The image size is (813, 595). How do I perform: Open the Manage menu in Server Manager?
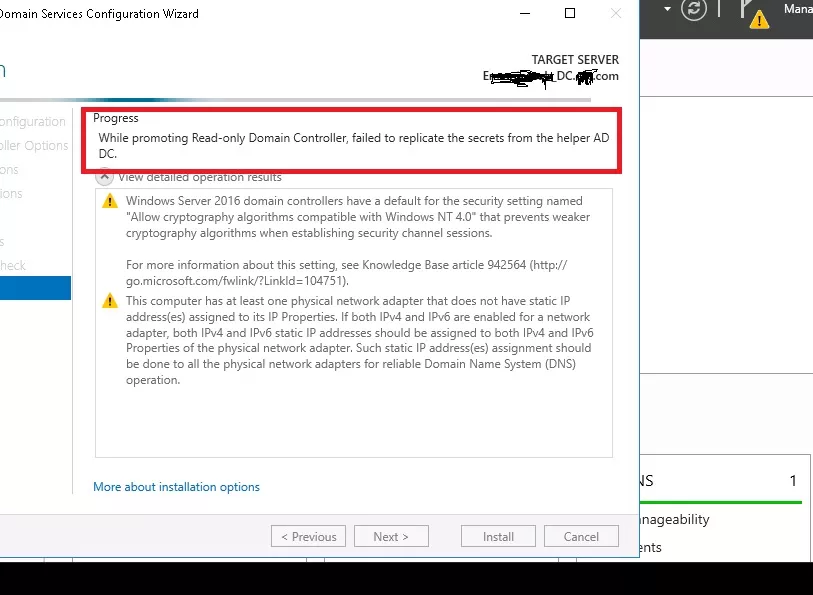click(x=798, y=9)
